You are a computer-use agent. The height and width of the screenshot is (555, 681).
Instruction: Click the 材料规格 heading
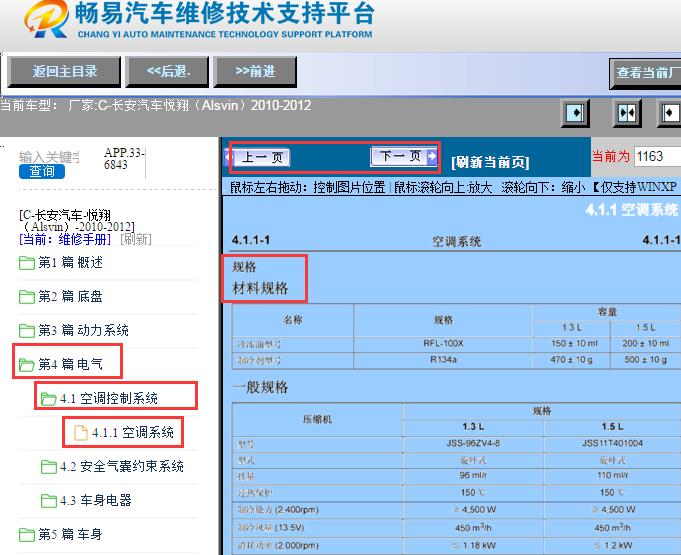pyautogui.click(x=260, y=288)
